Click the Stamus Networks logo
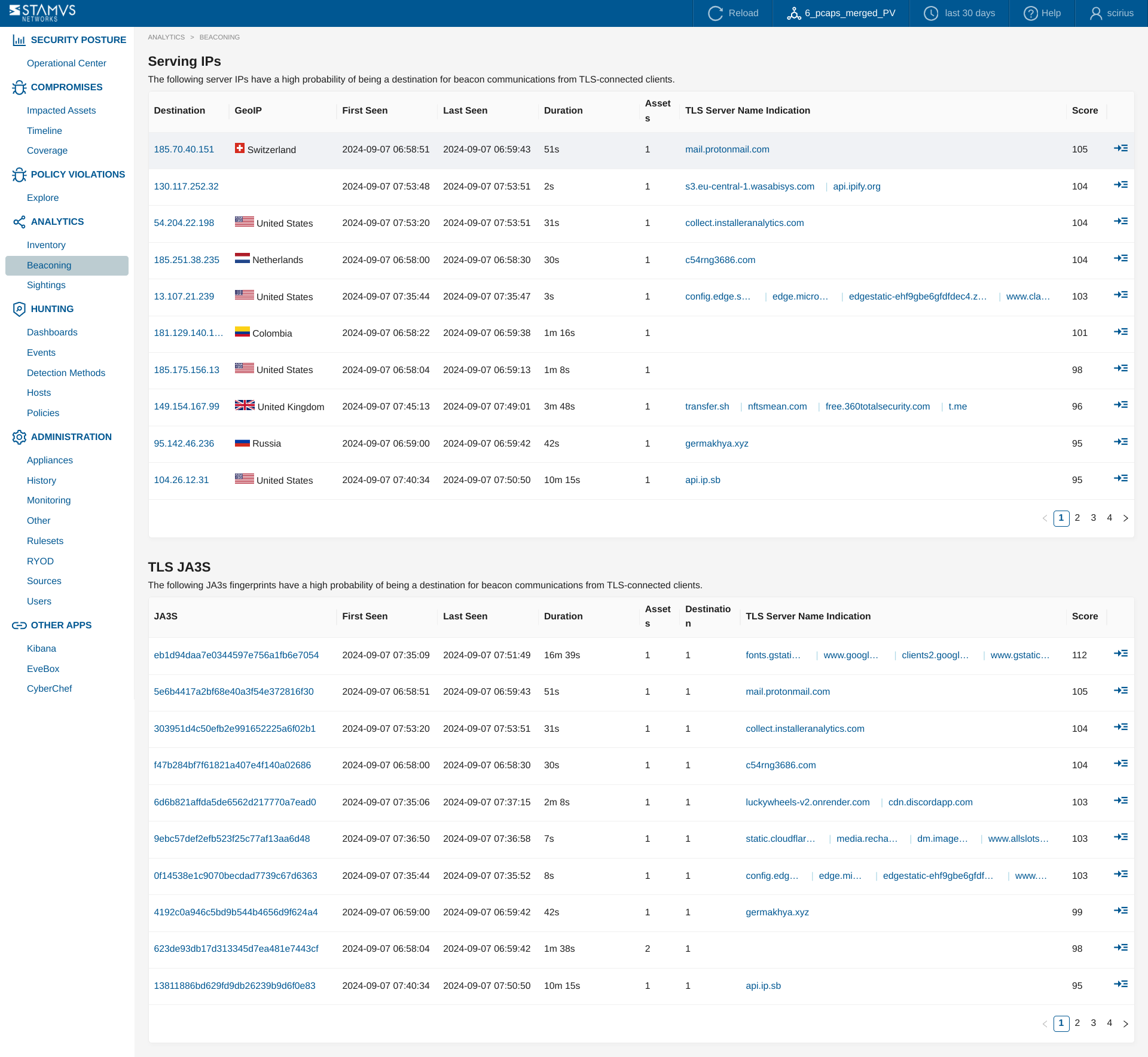Viewport: 1148px width, 1057px height. [42, 13]
